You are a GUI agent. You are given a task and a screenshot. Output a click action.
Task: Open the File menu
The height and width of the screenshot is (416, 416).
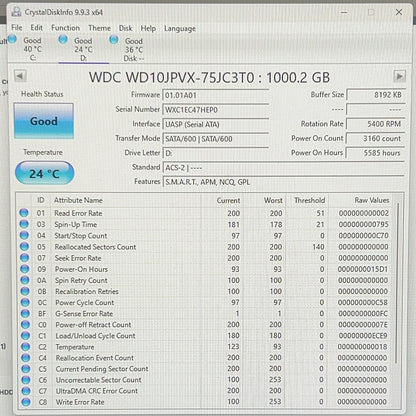point(17,27)
